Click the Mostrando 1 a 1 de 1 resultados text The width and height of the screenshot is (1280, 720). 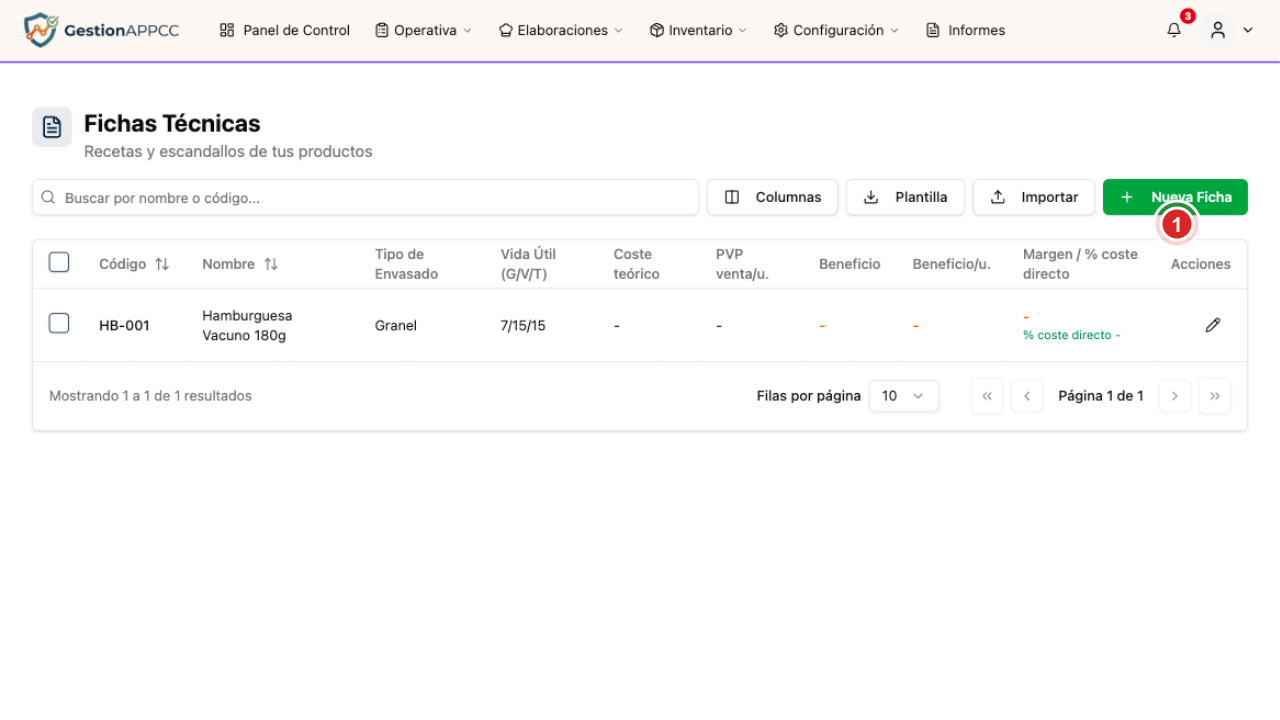tap(150, 396)
